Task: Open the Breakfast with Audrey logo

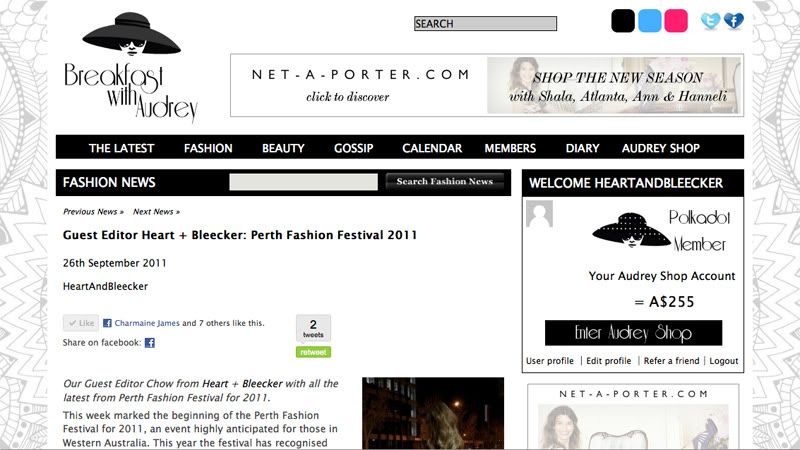Action: [131, 67]
